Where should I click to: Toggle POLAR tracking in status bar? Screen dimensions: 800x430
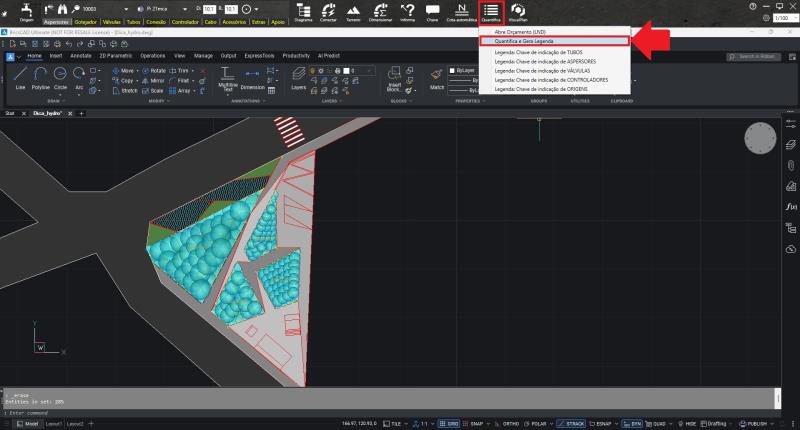click(536, 424)
